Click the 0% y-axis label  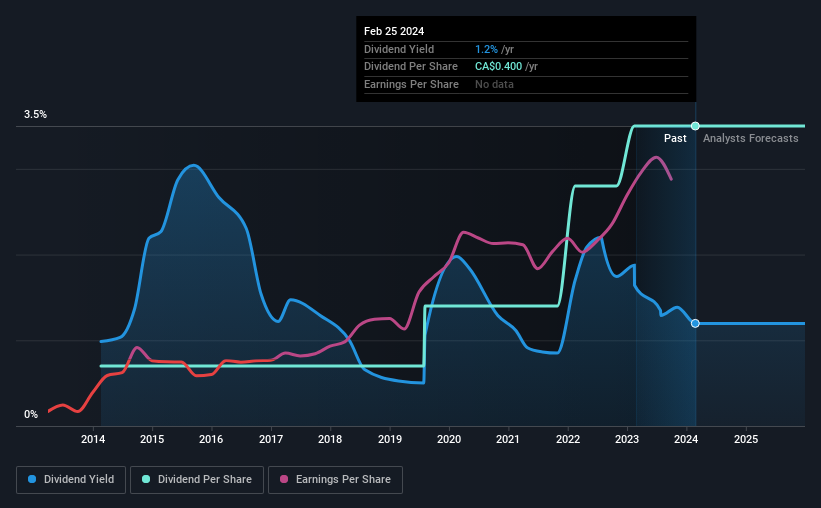(31, 414)
